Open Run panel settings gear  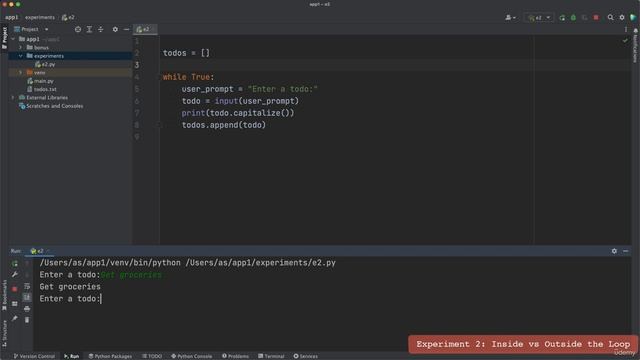click(614, 251)
